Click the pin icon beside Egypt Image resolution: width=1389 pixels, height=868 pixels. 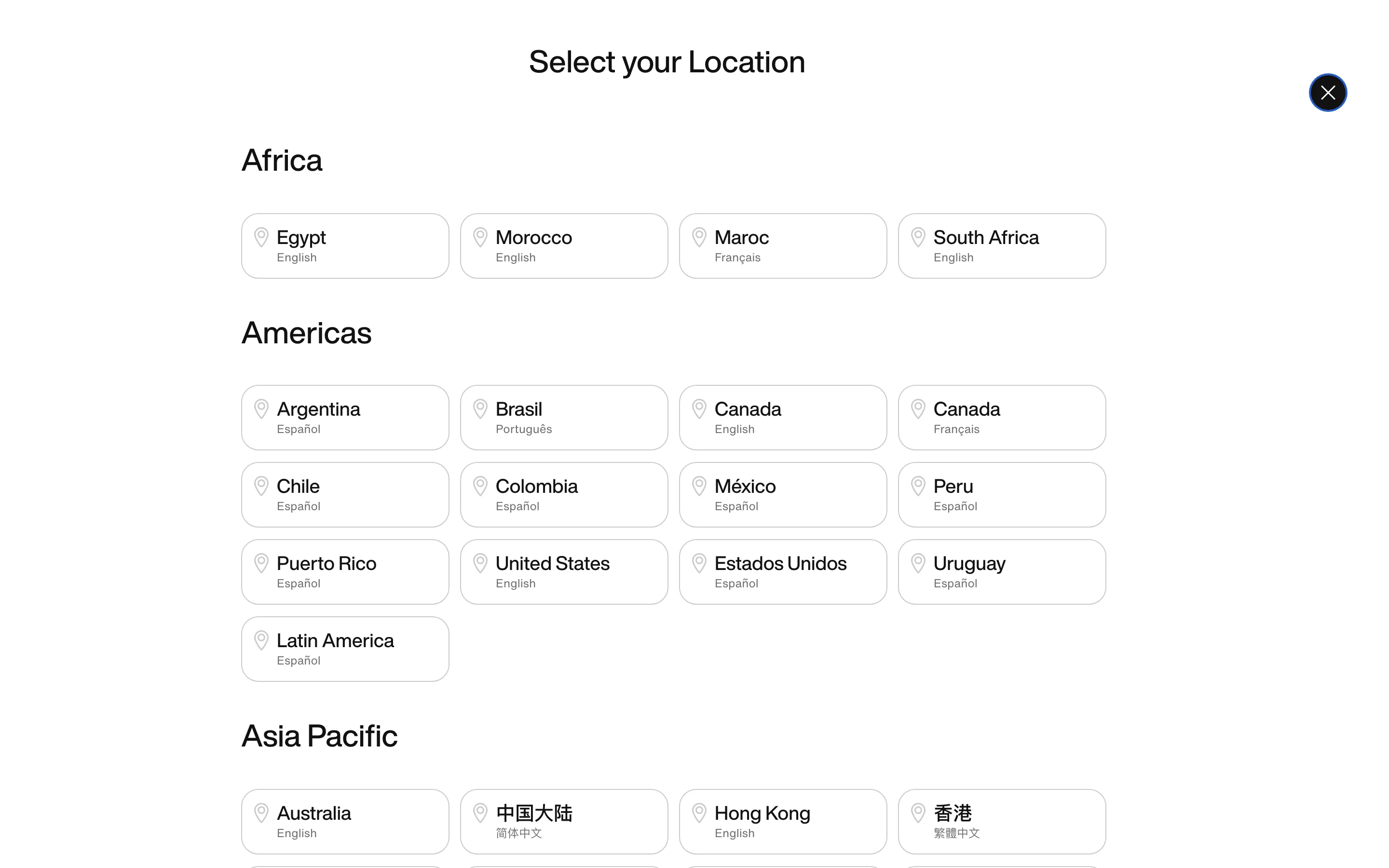click(x=261, y=237)
